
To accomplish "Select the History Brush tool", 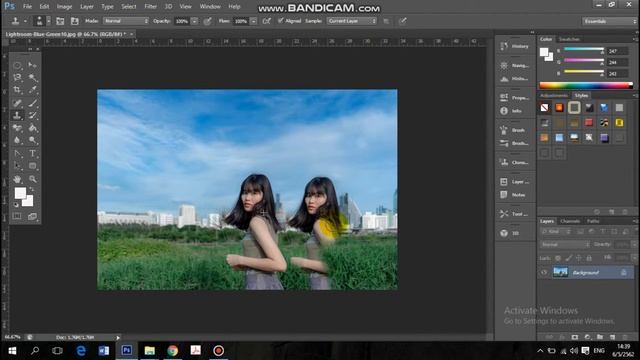I will 33,116.
